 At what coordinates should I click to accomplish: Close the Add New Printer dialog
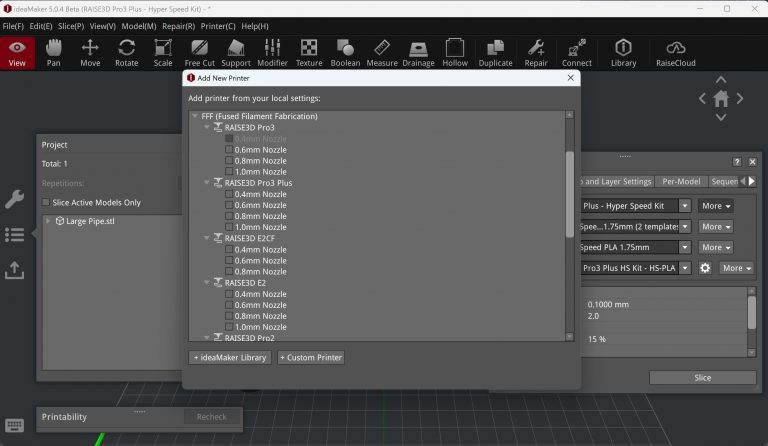coord(571,78)
